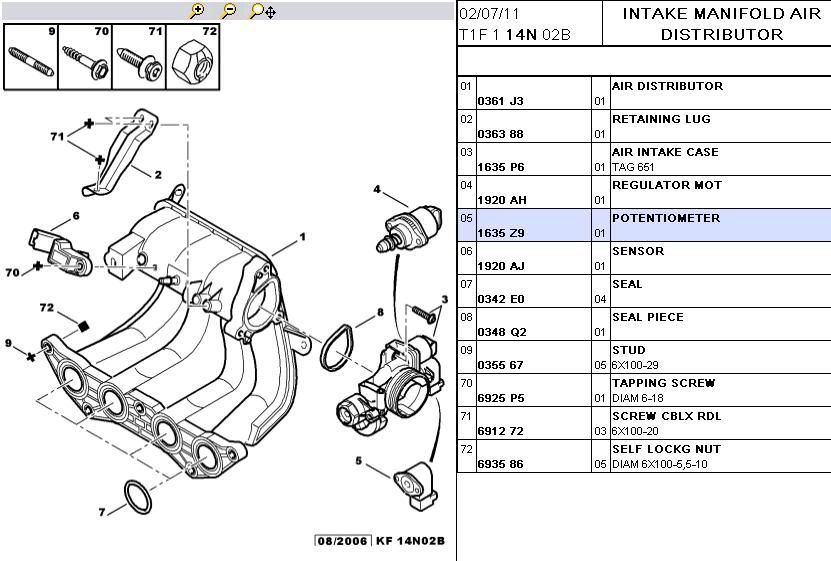
Task: Click the KF 14N02B diagram code
Action: [x=411, y=541]
